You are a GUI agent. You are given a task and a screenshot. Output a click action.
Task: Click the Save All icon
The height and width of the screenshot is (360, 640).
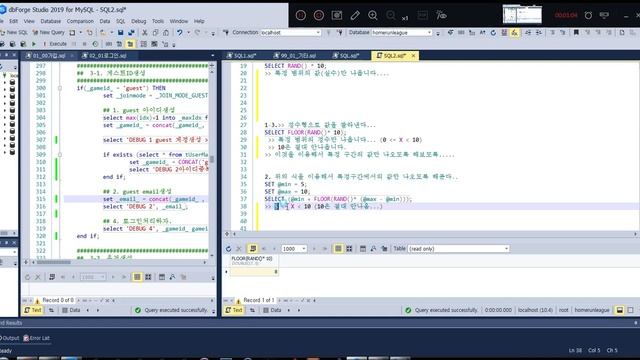[x=131, y=32]
